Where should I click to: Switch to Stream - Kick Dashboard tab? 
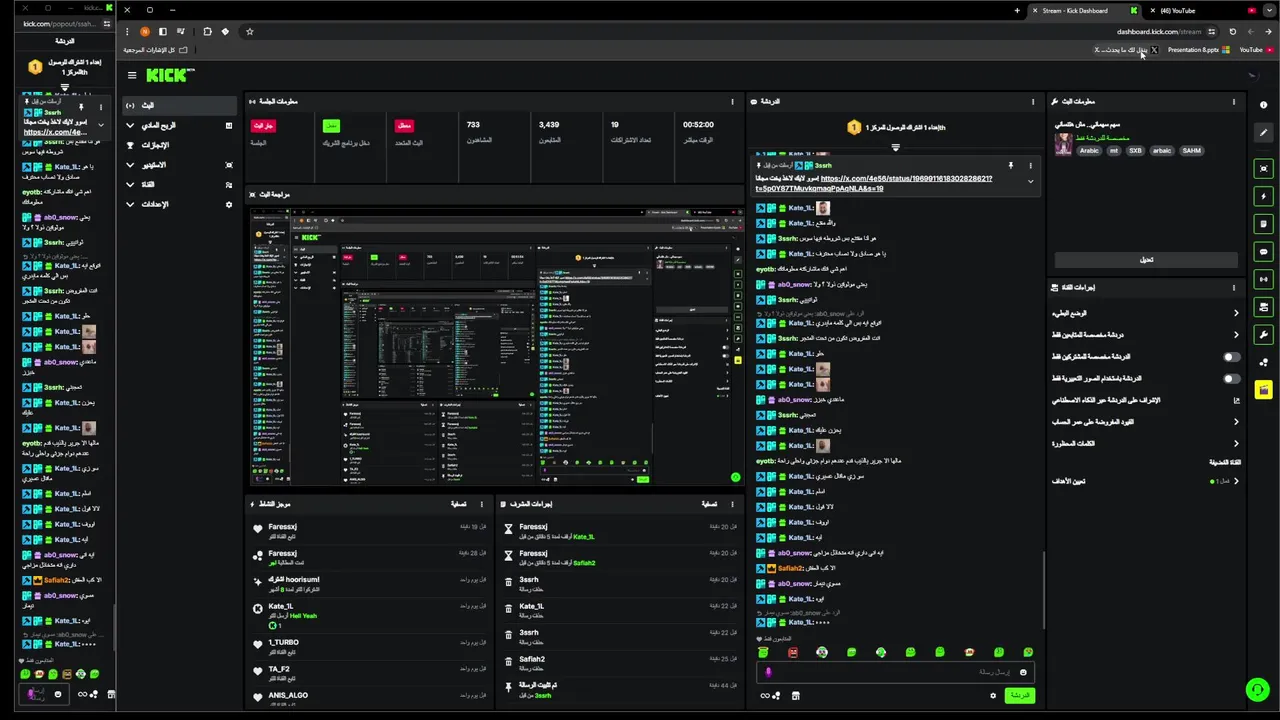tap(1085, 10)
